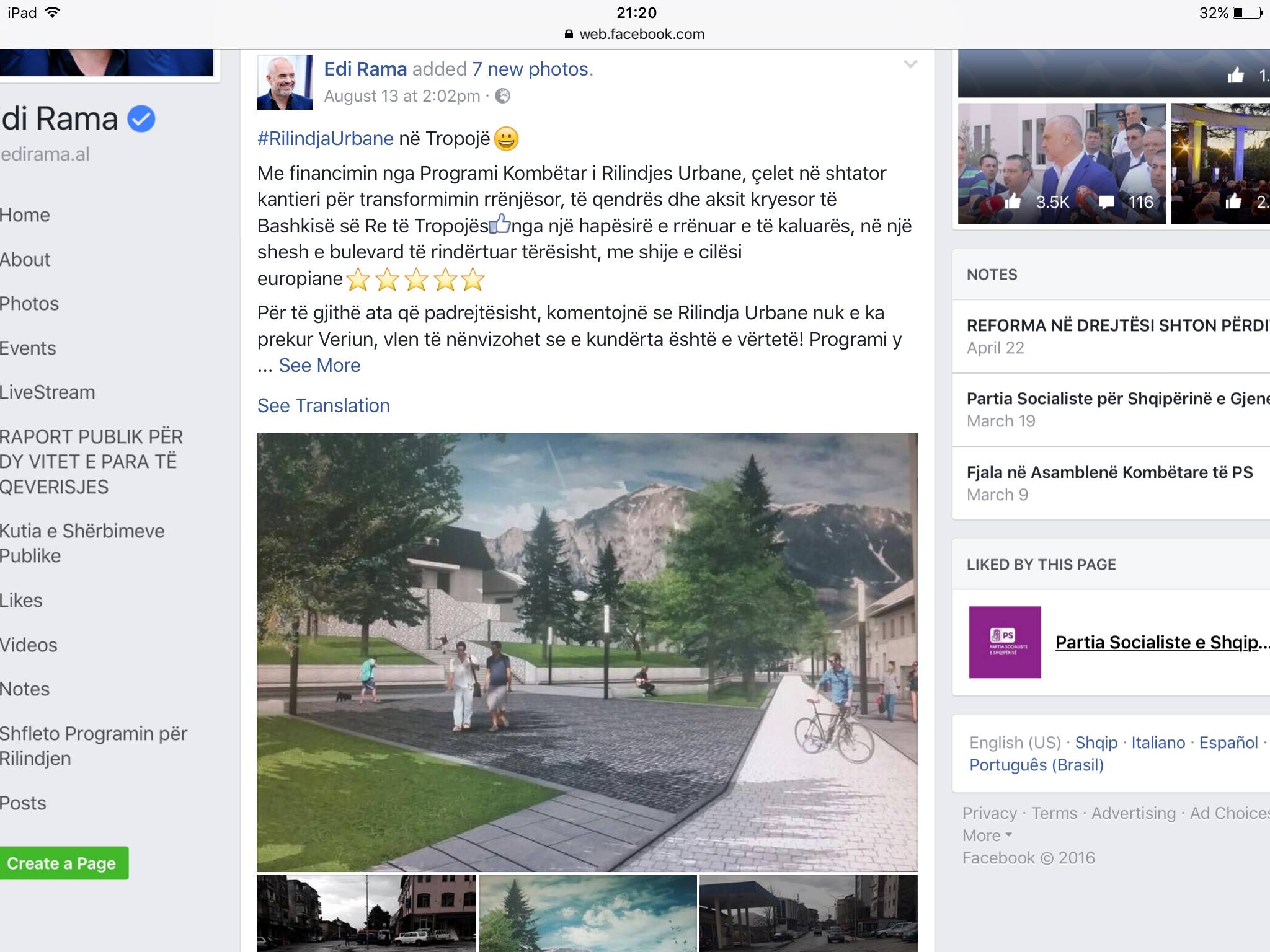Open Likes in page sidebar
This screenshot has width=1270, height=952.
[21, 601]
